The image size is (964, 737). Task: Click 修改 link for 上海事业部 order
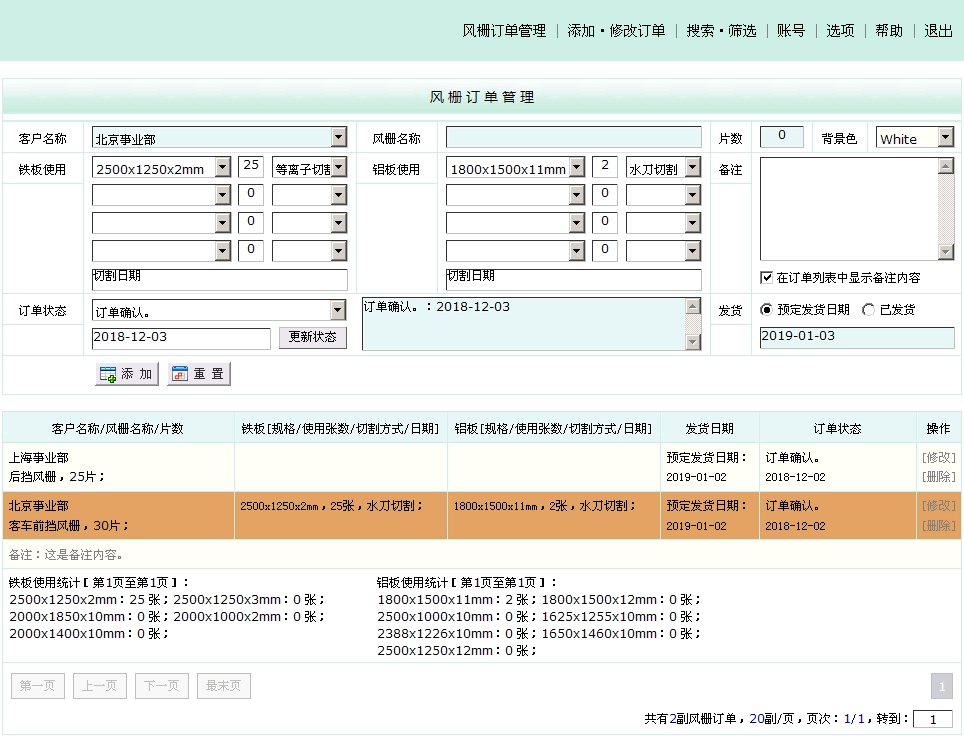click(938, 457)
